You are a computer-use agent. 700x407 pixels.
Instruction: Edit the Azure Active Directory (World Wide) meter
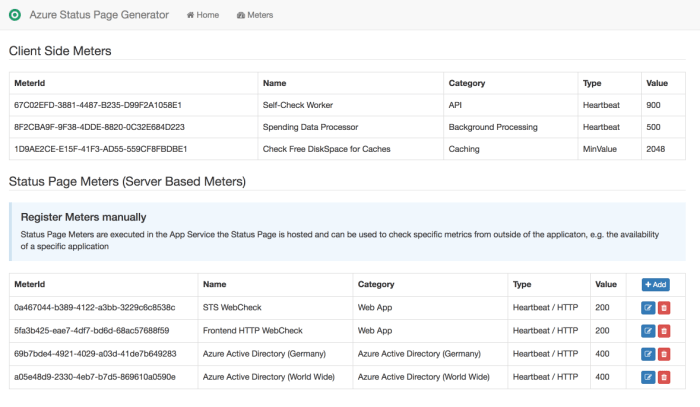tap(648, 377)
